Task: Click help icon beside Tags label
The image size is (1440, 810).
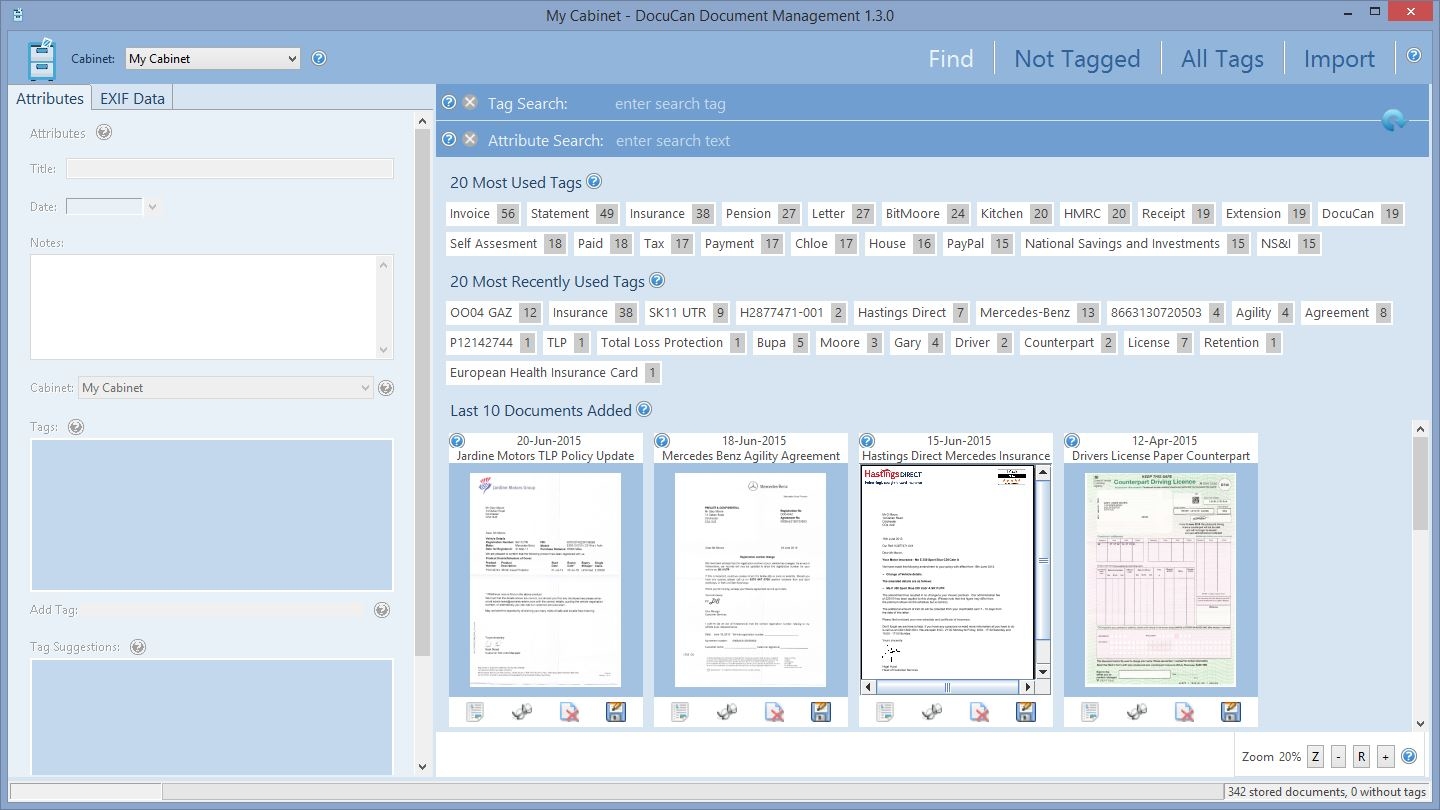Action: pyautogui.click(x=75, y=426)
